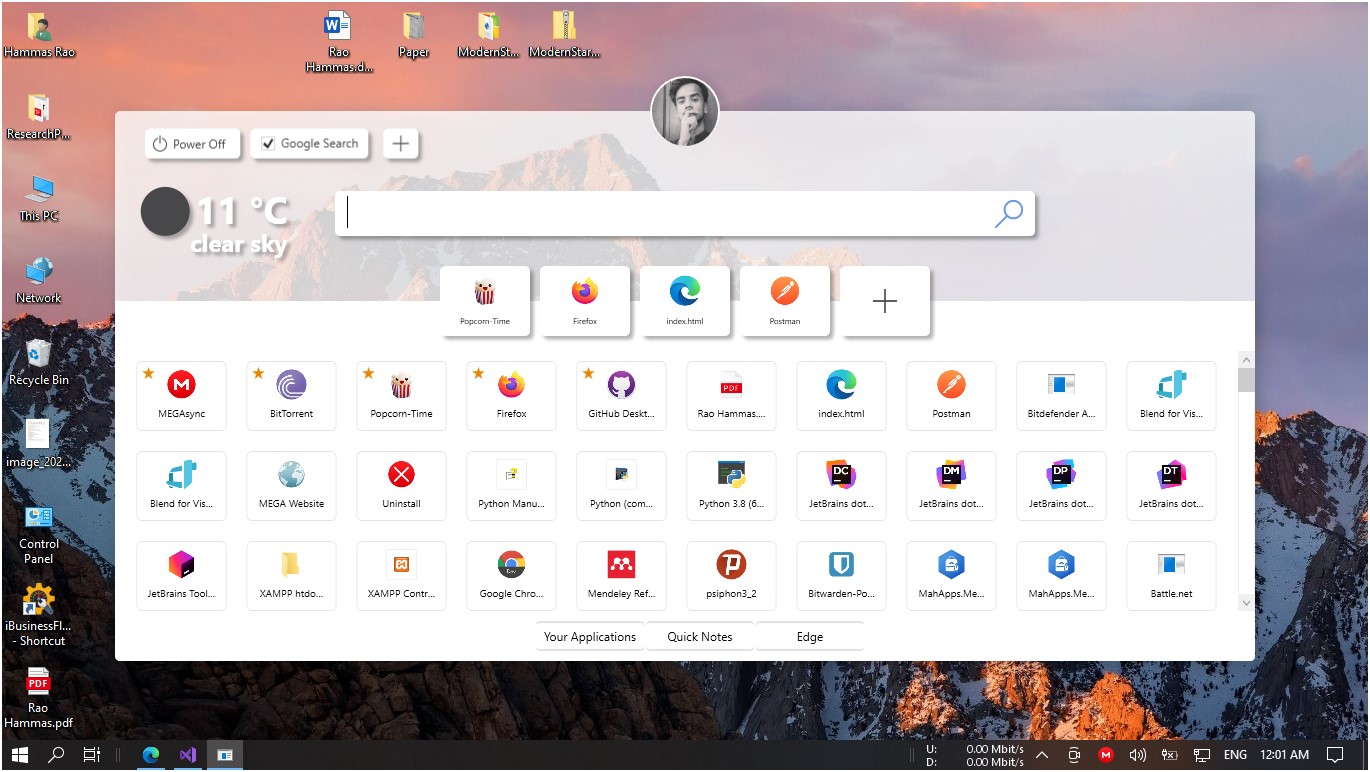Launch the Bitdefender app tile
The width and height of the screenshot is (1370, 772).
coord(1061,395)
